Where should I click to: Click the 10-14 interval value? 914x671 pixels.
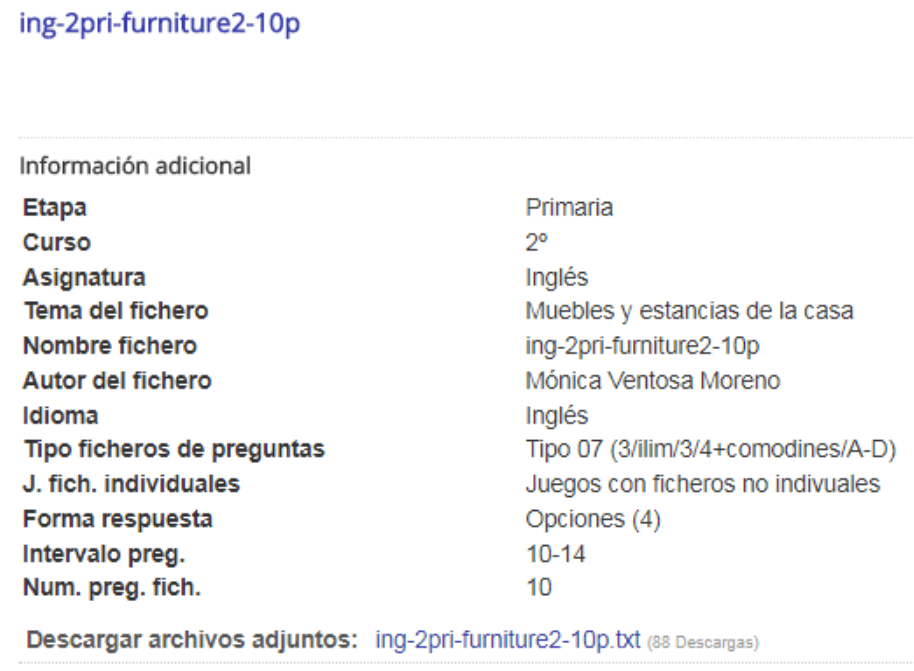(556, 553)
